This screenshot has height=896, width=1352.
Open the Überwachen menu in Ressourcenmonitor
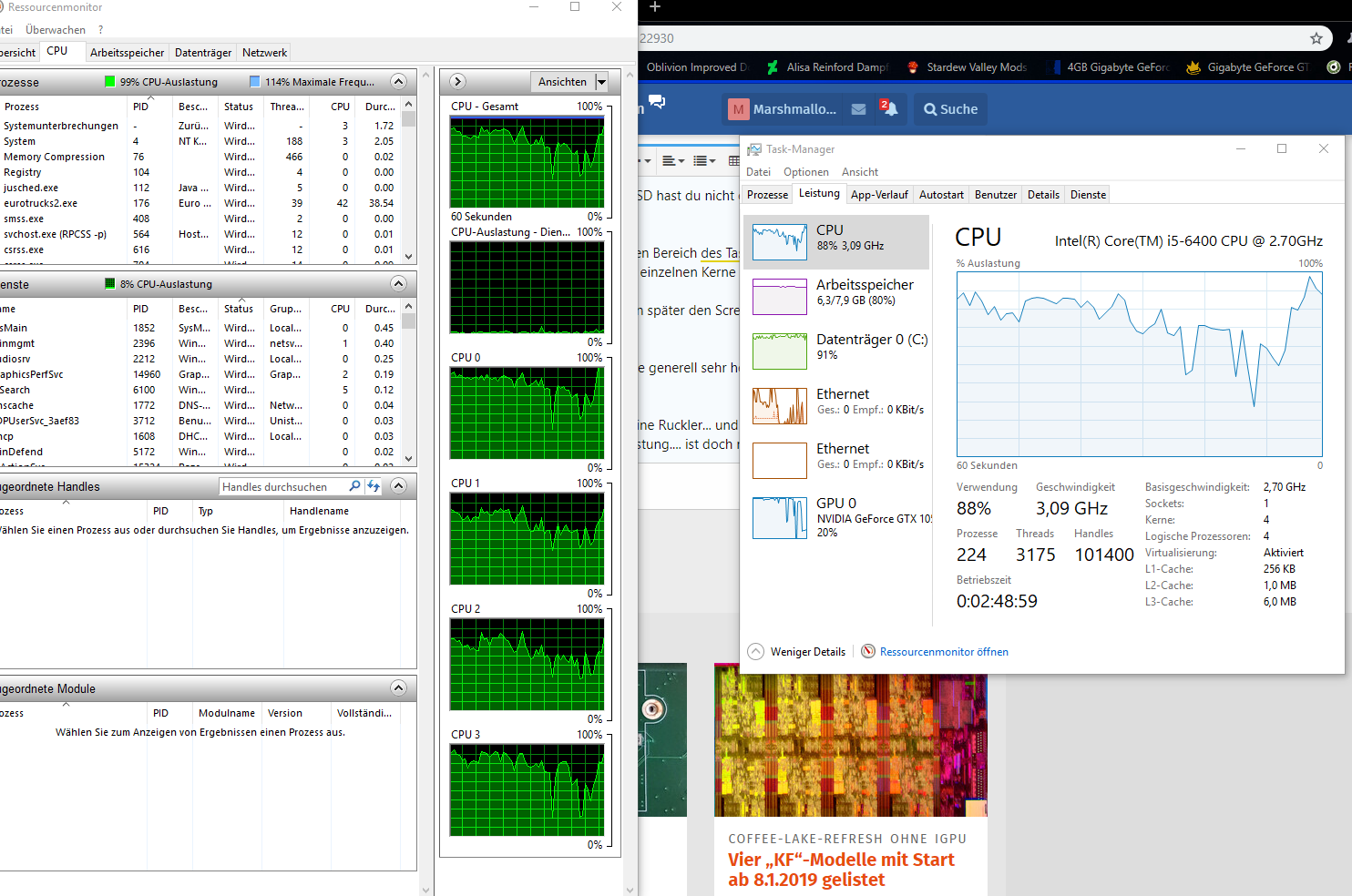tap(56, 30)
